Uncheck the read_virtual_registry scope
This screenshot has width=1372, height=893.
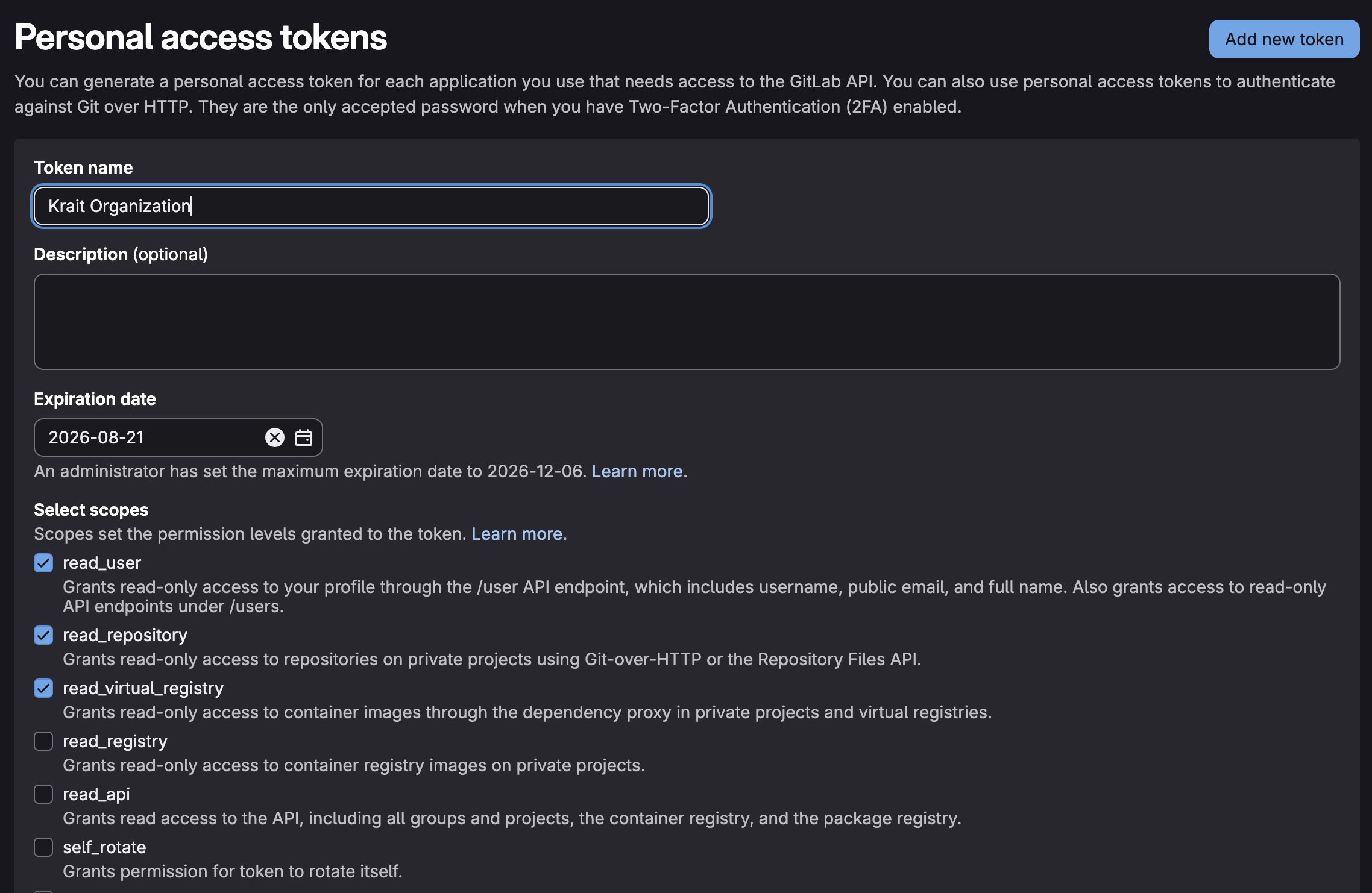pos(43,688)
